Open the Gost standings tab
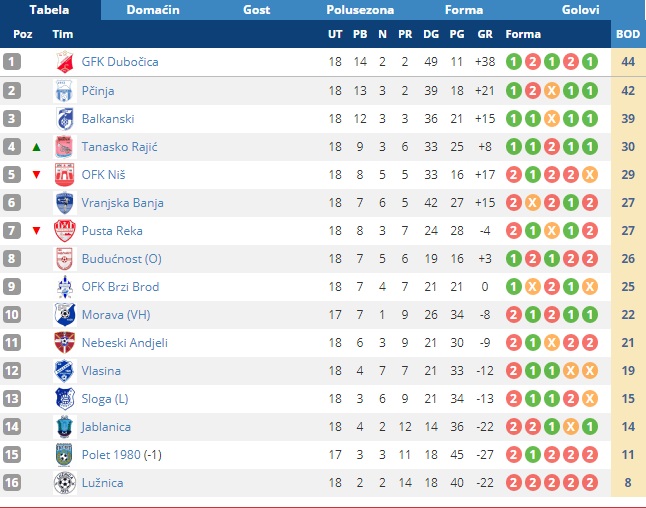This screenshot has height=508, width=646. pyautogui.click(x=256, y=10)
